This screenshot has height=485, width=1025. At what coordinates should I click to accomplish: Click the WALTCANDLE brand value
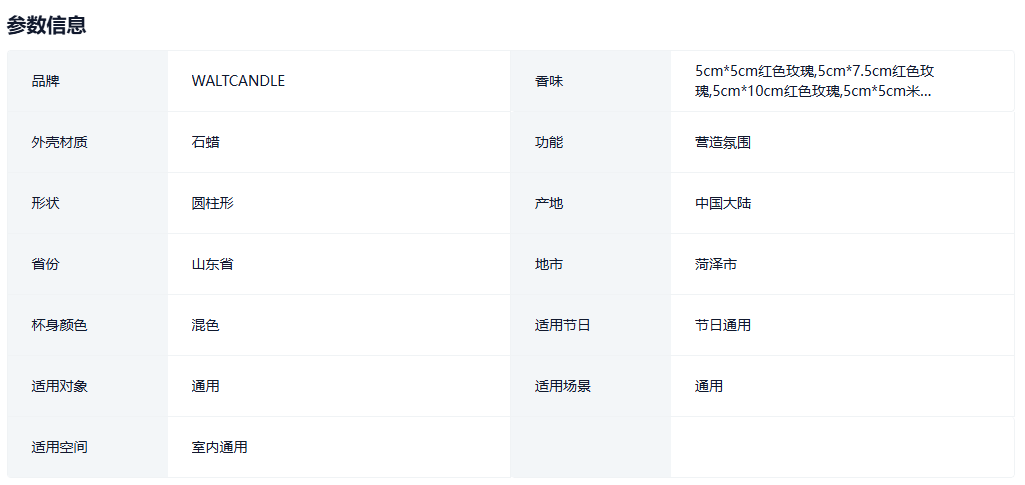point(238,81)
